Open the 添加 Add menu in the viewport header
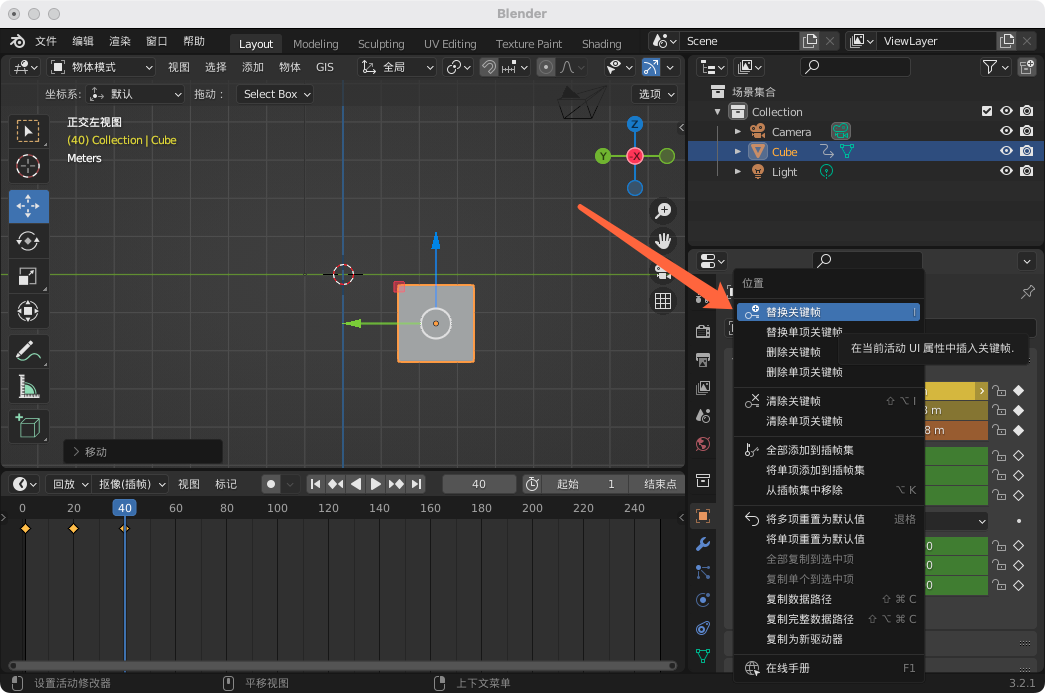Image resolution: width=1045 pixels, height=693 pixels. coord(253,67)
